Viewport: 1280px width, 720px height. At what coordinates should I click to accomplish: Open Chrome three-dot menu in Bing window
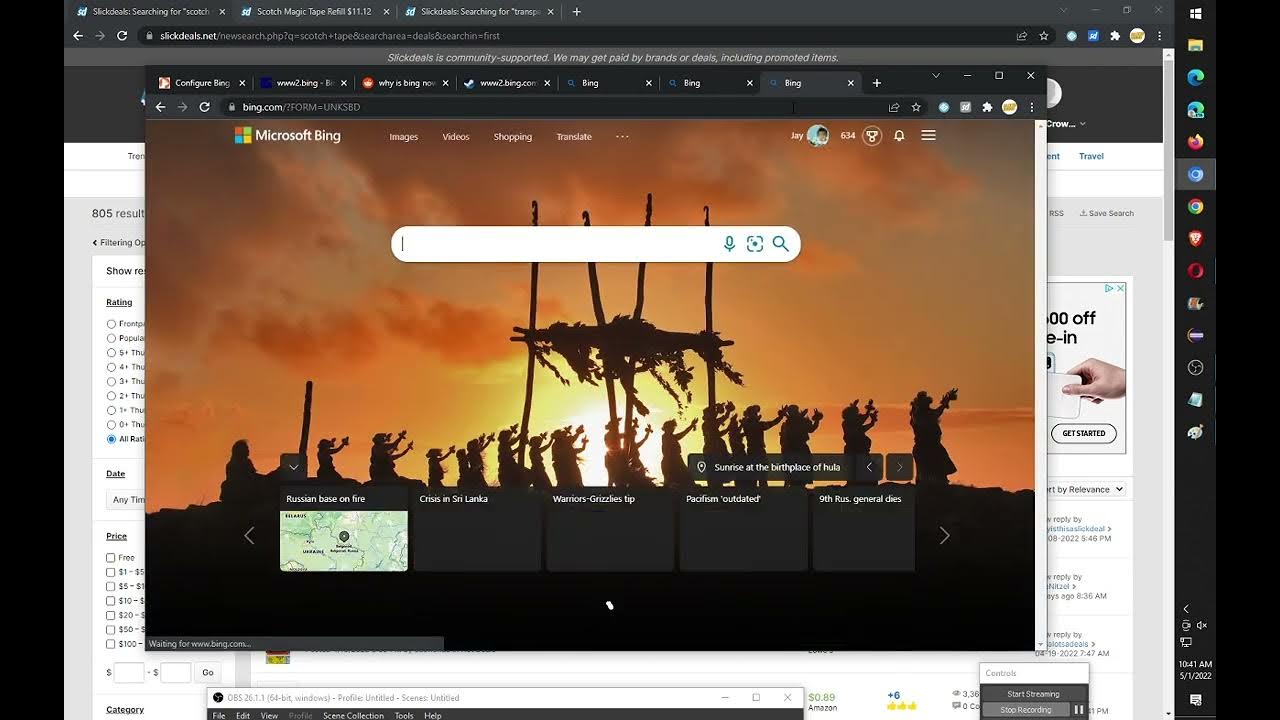tap(1031, 107)
